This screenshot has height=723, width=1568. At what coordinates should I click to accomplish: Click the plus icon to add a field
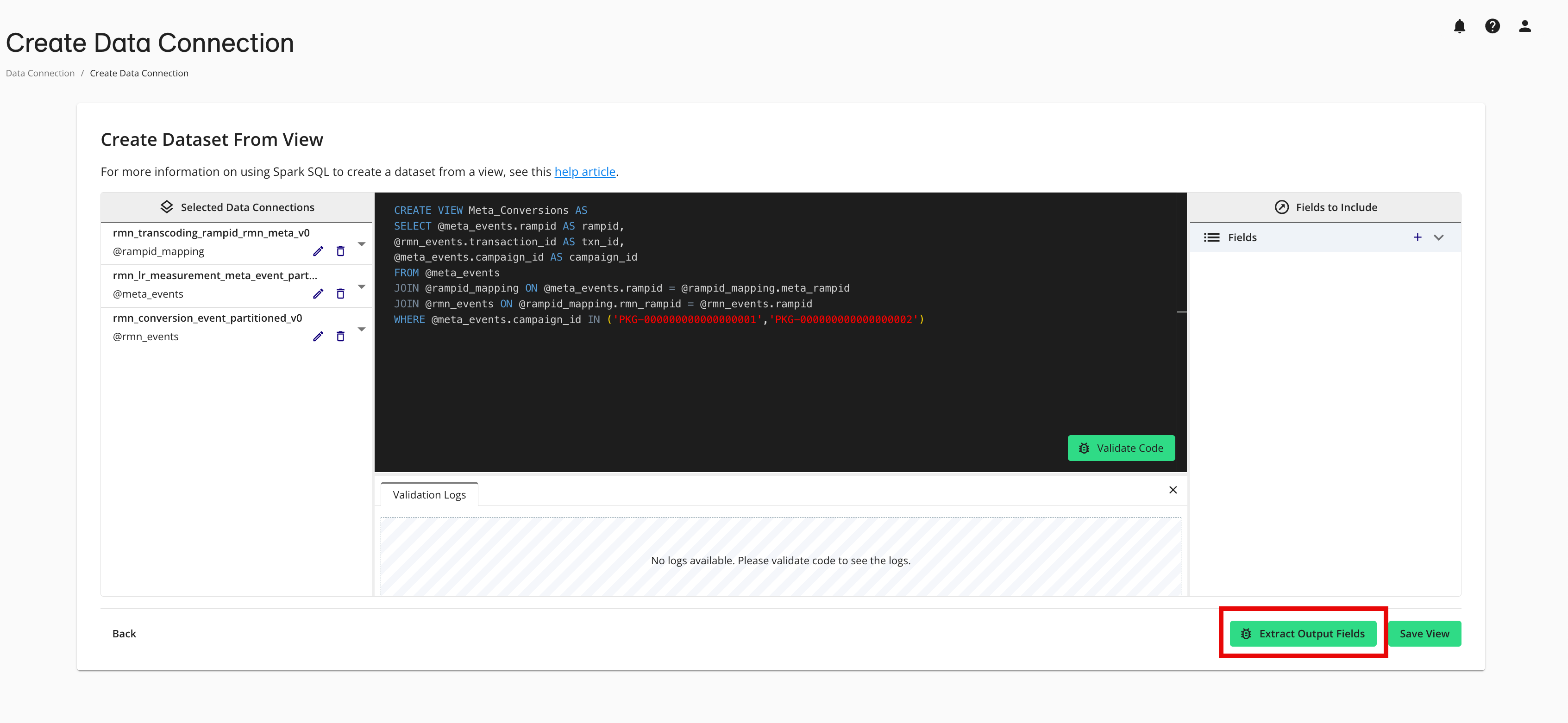click(x=1417, y=237)
